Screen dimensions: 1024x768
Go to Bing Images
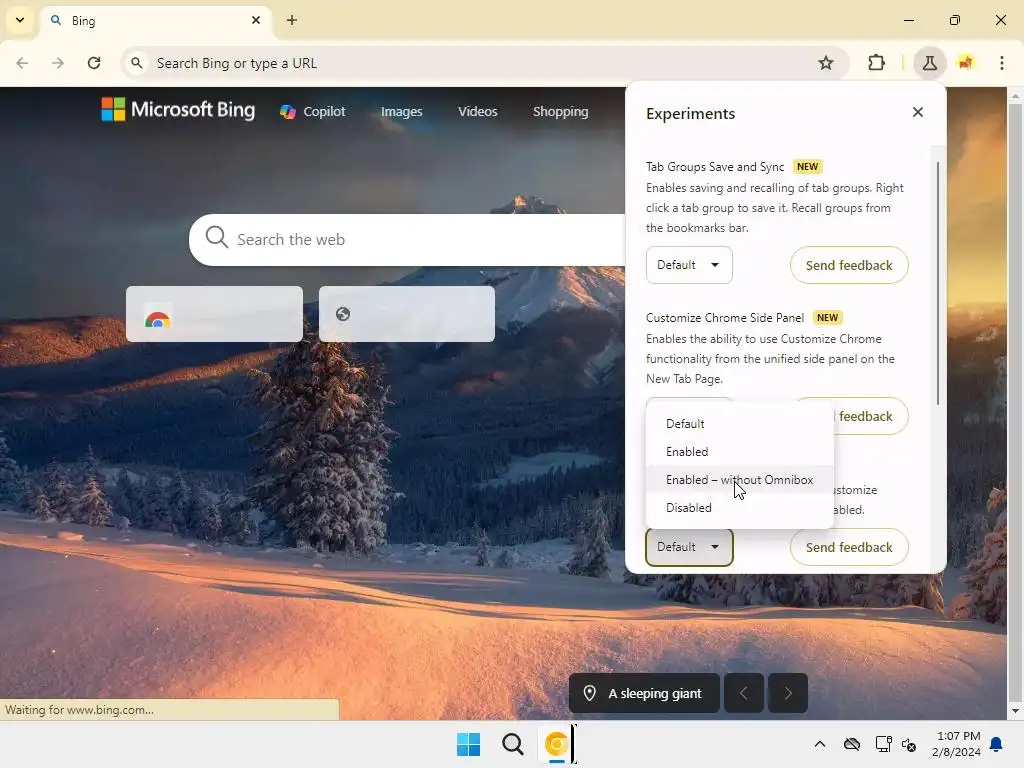click(402, 112)
